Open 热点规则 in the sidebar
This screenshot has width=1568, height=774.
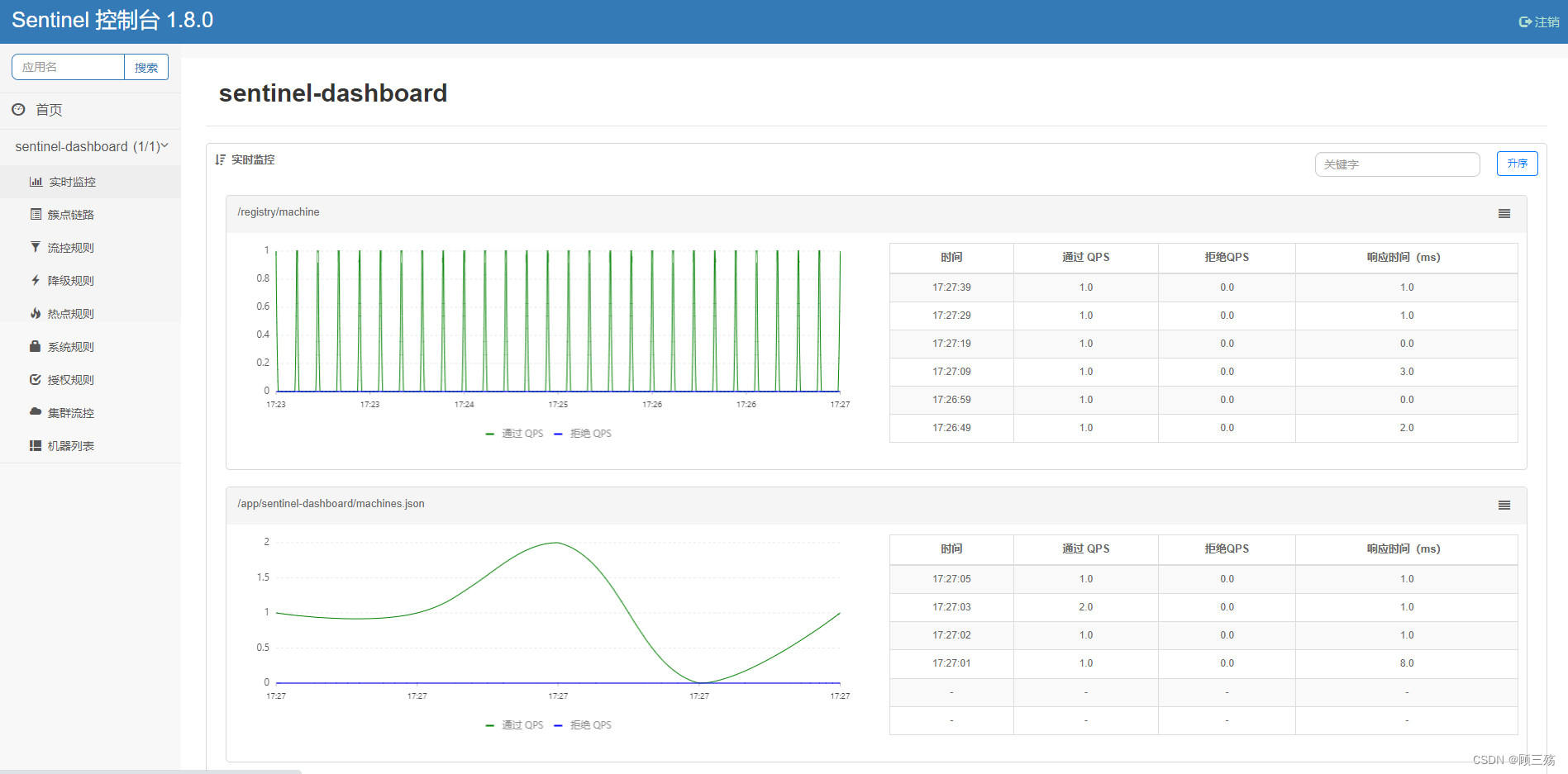coord(90,314)
